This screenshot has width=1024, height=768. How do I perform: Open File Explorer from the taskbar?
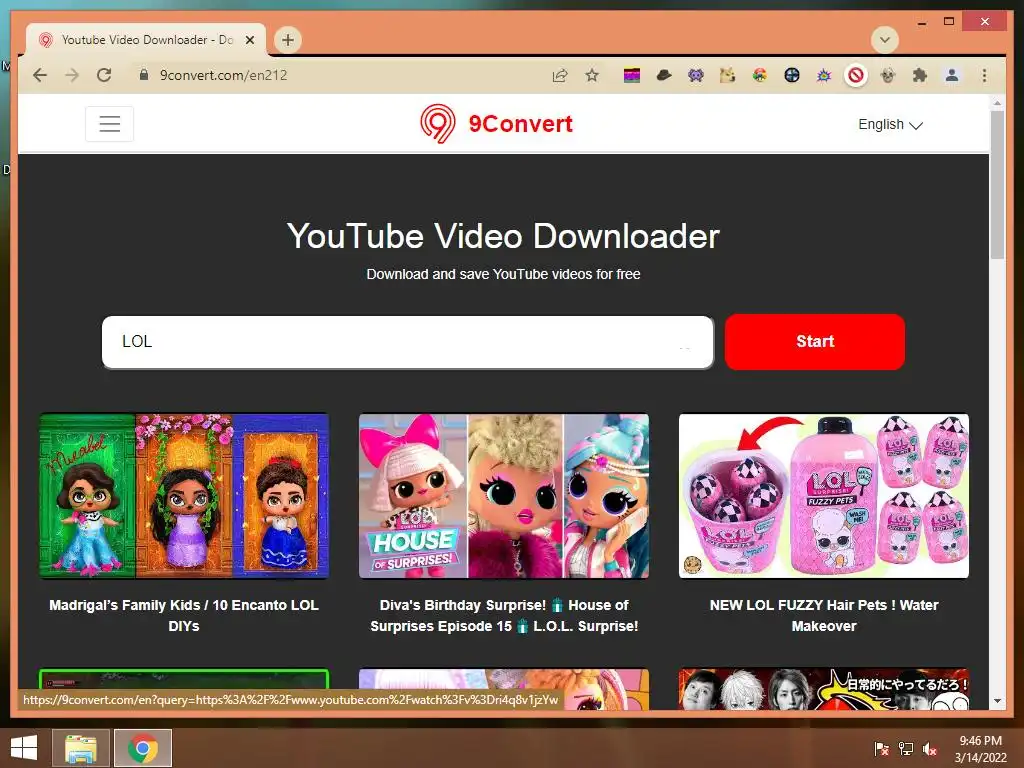pos(81,748)
